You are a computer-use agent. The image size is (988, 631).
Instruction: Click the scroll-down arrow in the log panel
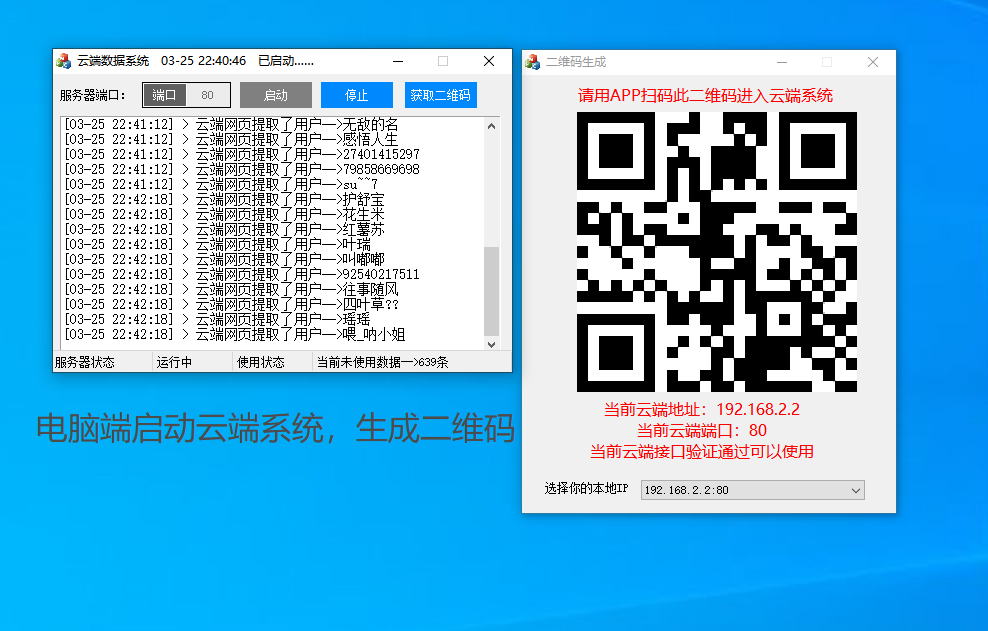coord(491,343)
